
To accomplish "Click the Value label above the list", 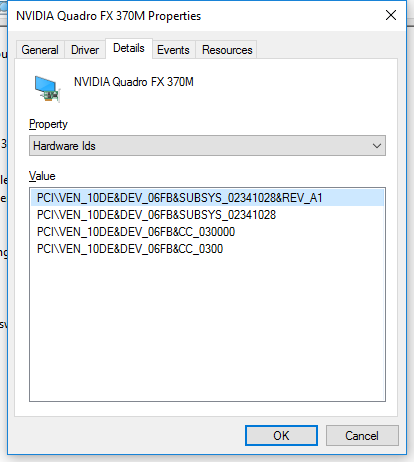I will point(42,176).
